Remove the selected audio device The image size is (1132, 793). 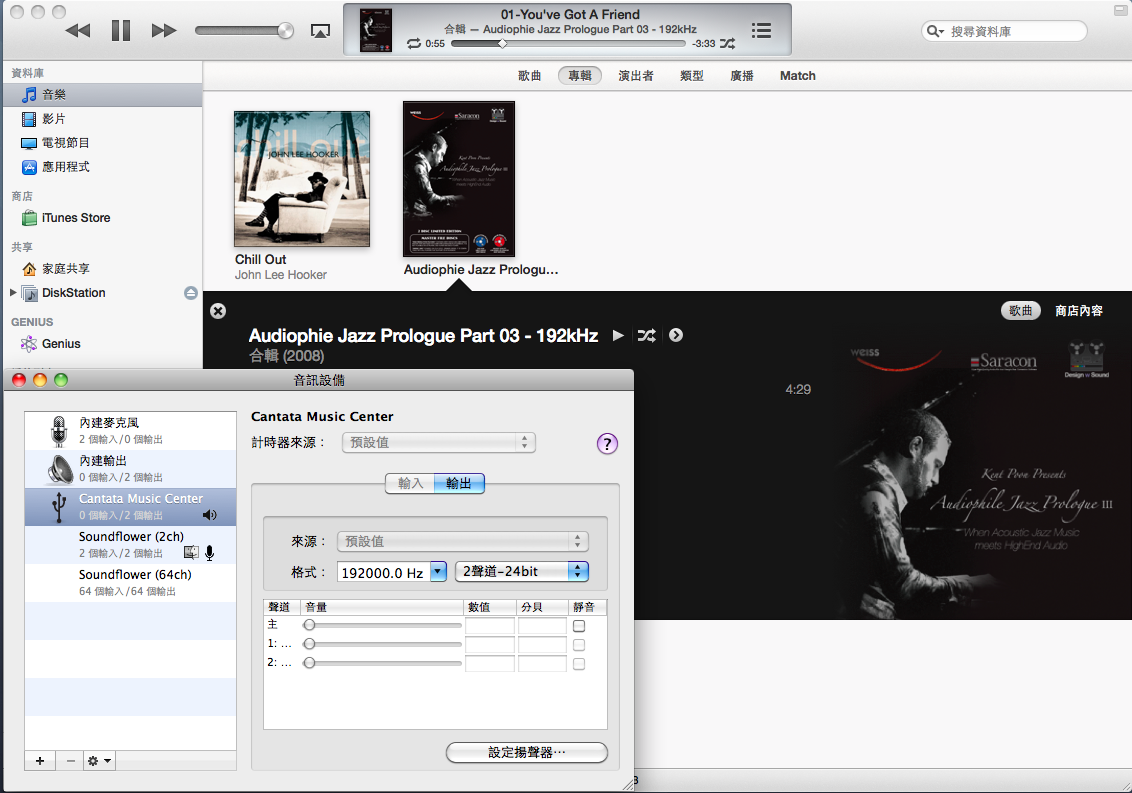(70, 760)
